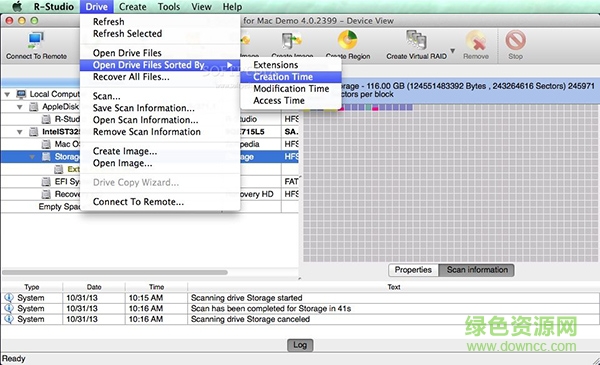This screenshot has width=600, height=365.
Task: Switch to the Scan information tab
Action: (x=477, y=270)
